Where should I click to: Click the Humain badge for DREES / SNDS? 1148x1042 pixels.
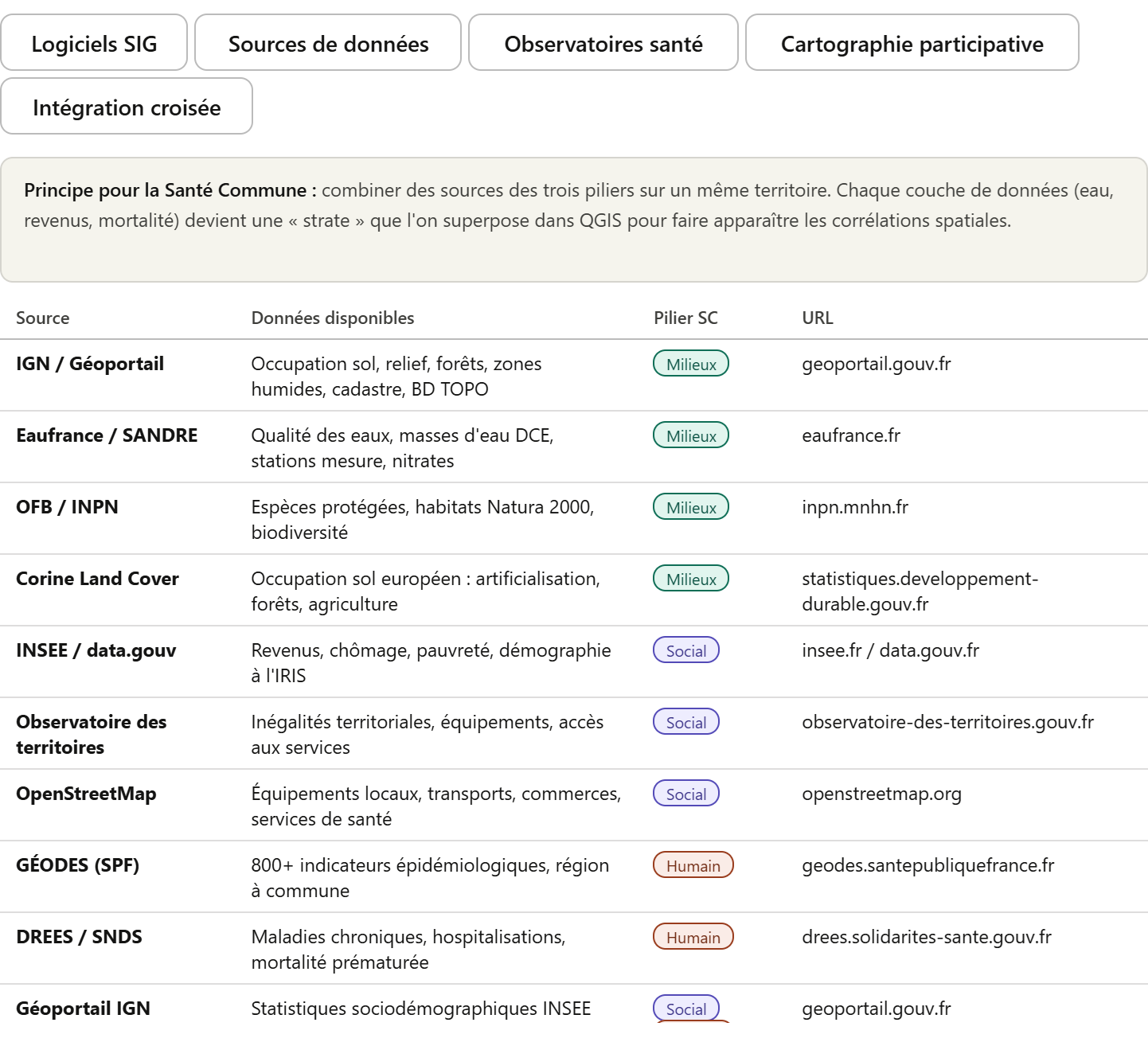[x=693, y=937]
